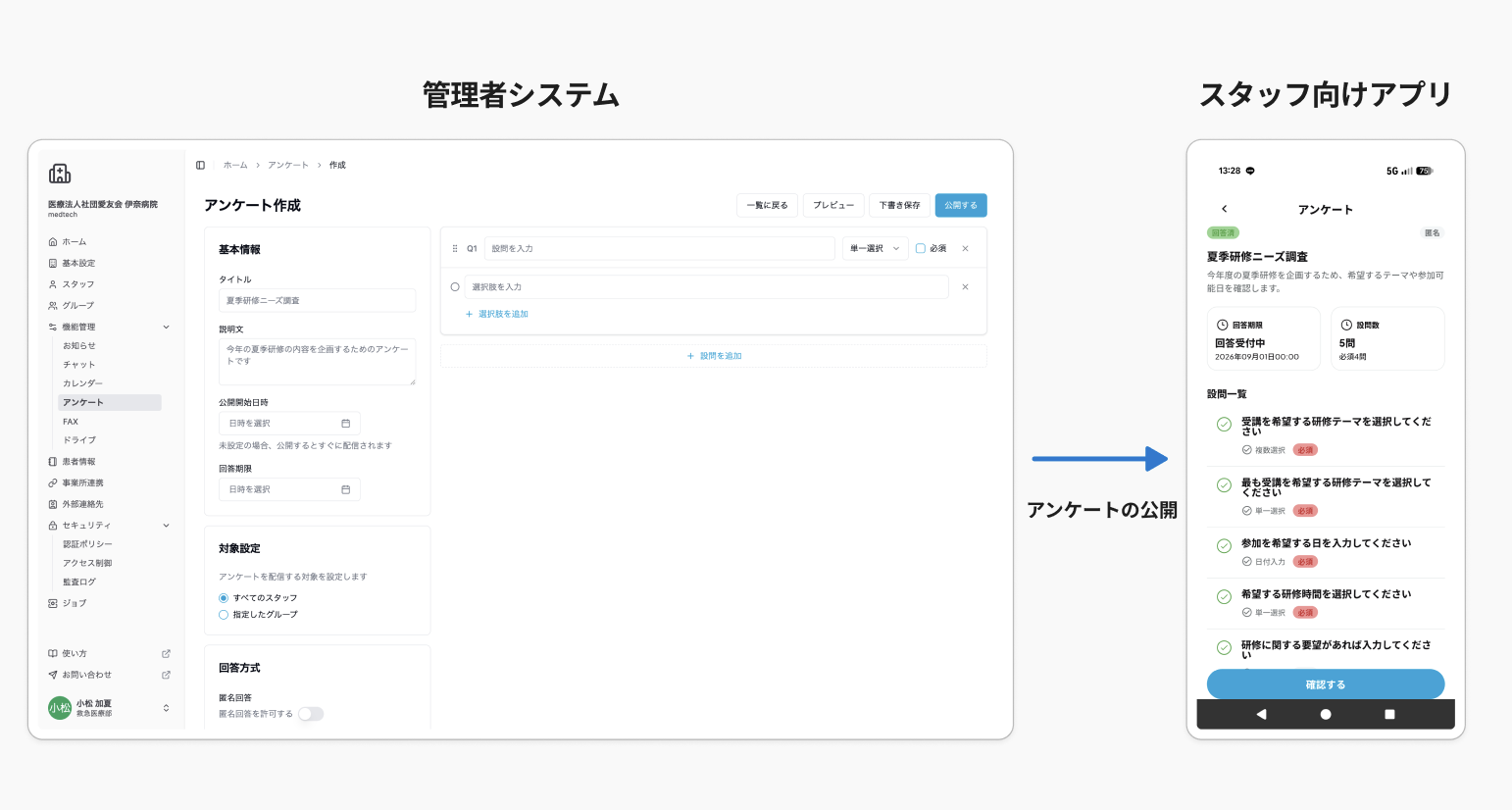Screen dimensions: 1512x810
Task: Remove the answer choice using its X icon
Action: click(965, 287)
